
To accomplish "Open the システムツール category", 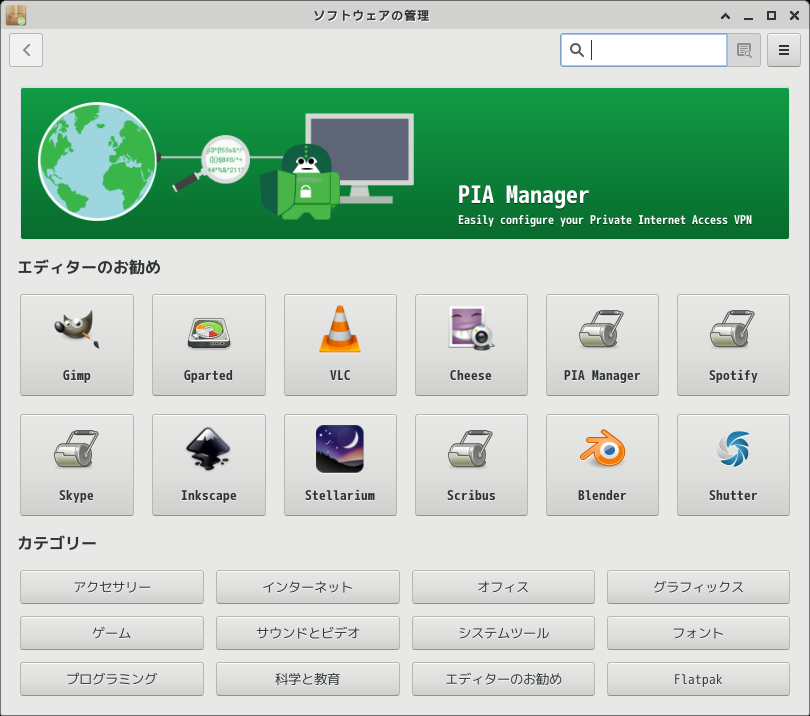I will [503, 633].
